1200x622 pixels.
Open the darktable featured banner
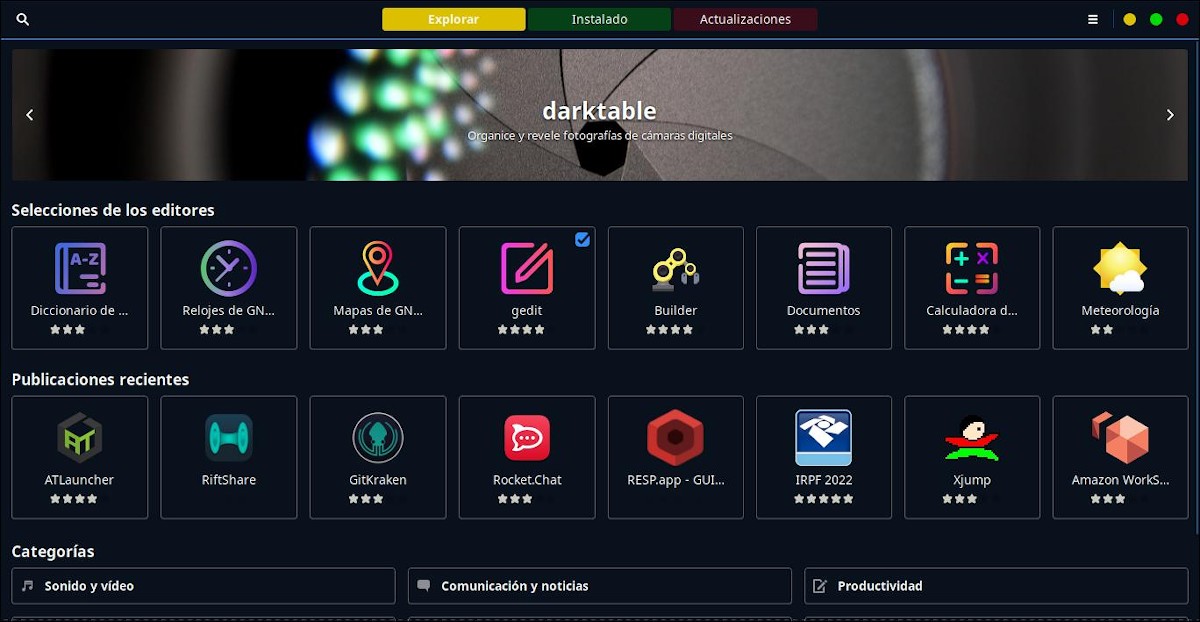click(600, 115)
